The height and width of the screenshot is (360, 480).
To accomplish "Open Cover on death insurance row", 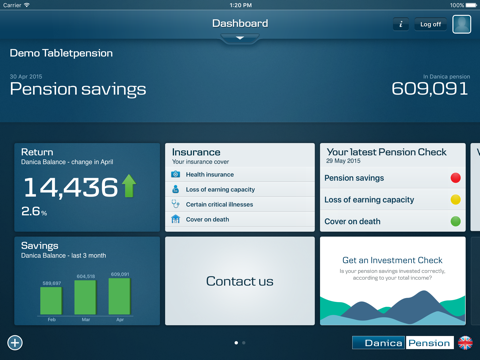I will 240,219.
